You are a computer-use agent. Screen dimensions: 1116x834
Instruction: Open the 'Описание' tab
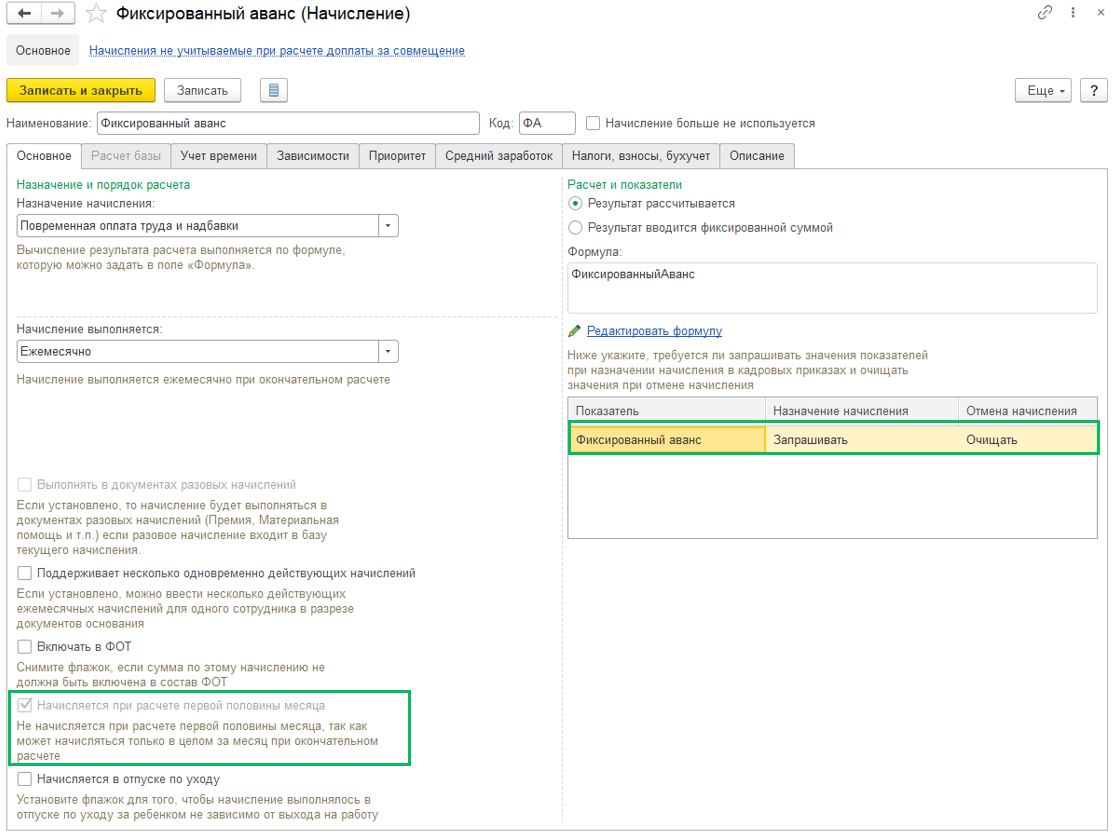pos(757,156)
